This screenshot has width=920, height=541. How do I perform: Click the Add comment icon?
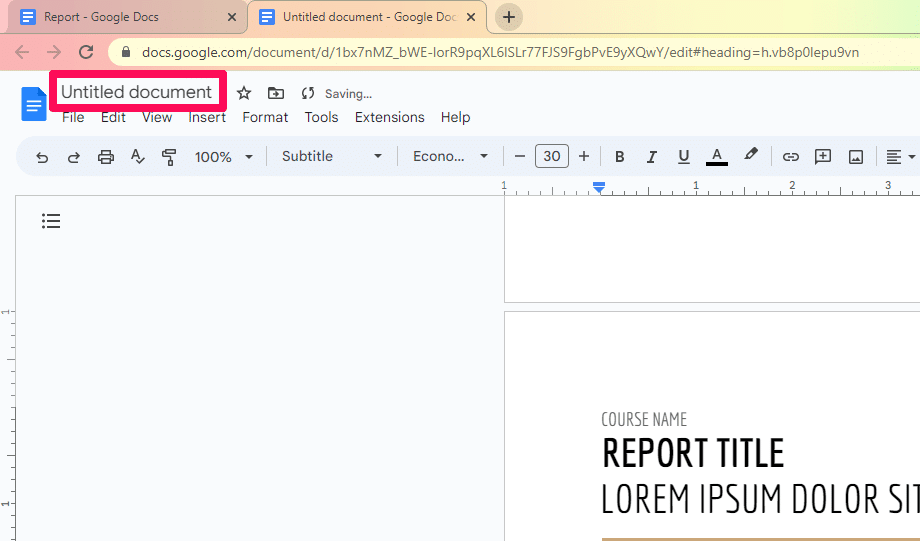pos(823,157)
